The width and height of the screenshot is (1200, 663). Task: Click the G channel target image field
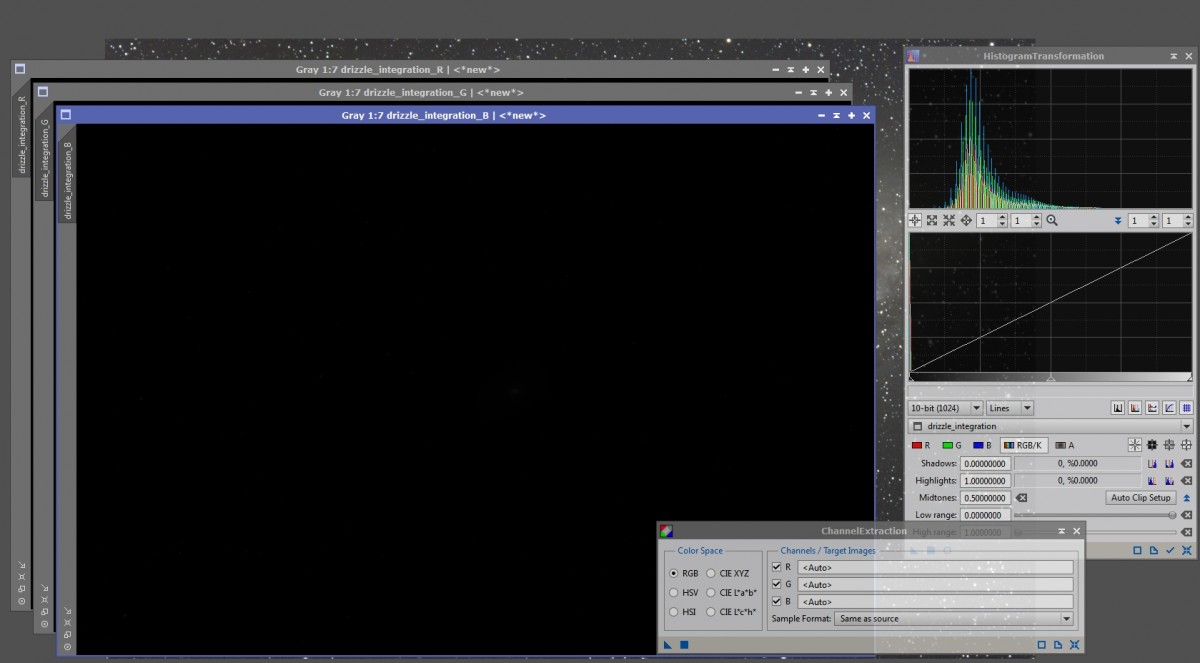(x=935, y=584)
